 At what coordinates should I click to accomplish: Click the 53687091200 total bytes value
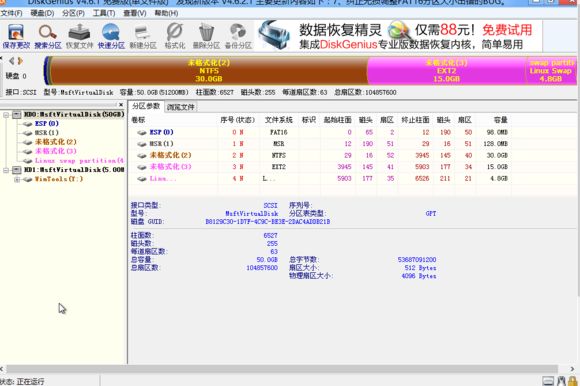tap(417, 260)
